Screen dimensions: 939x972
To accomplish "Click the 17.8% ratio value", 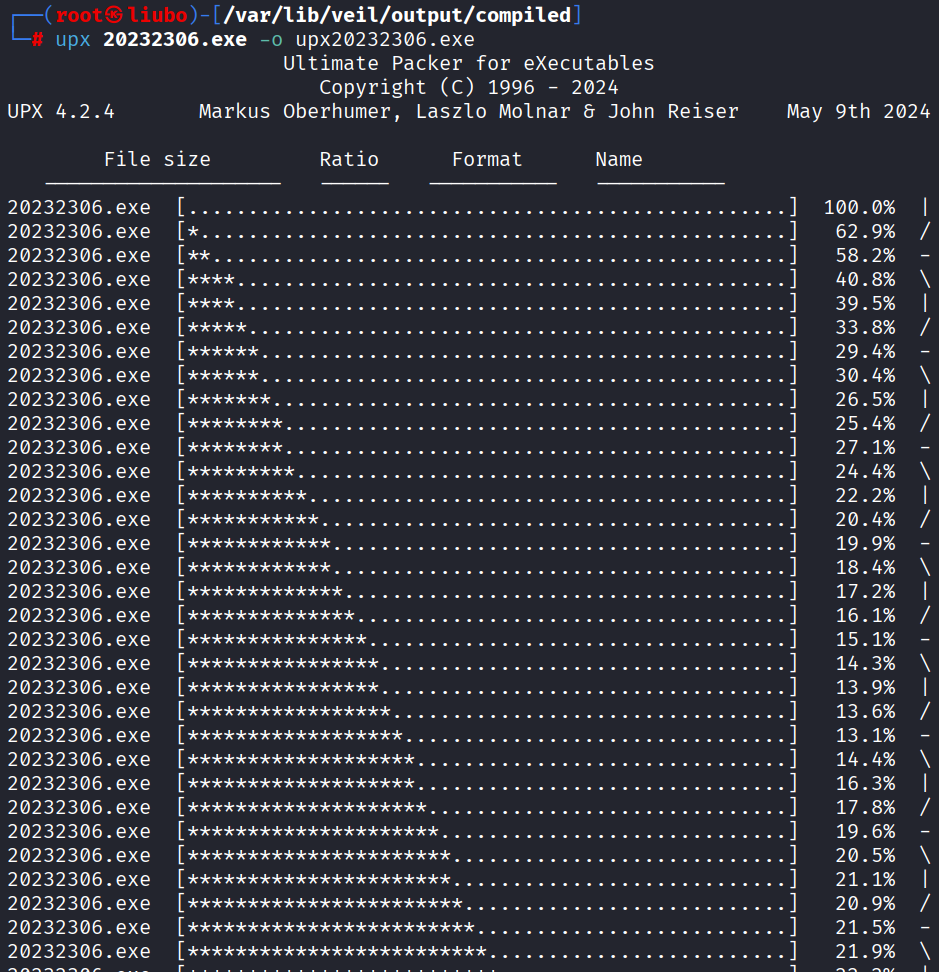I will click(x=865, y=808).
